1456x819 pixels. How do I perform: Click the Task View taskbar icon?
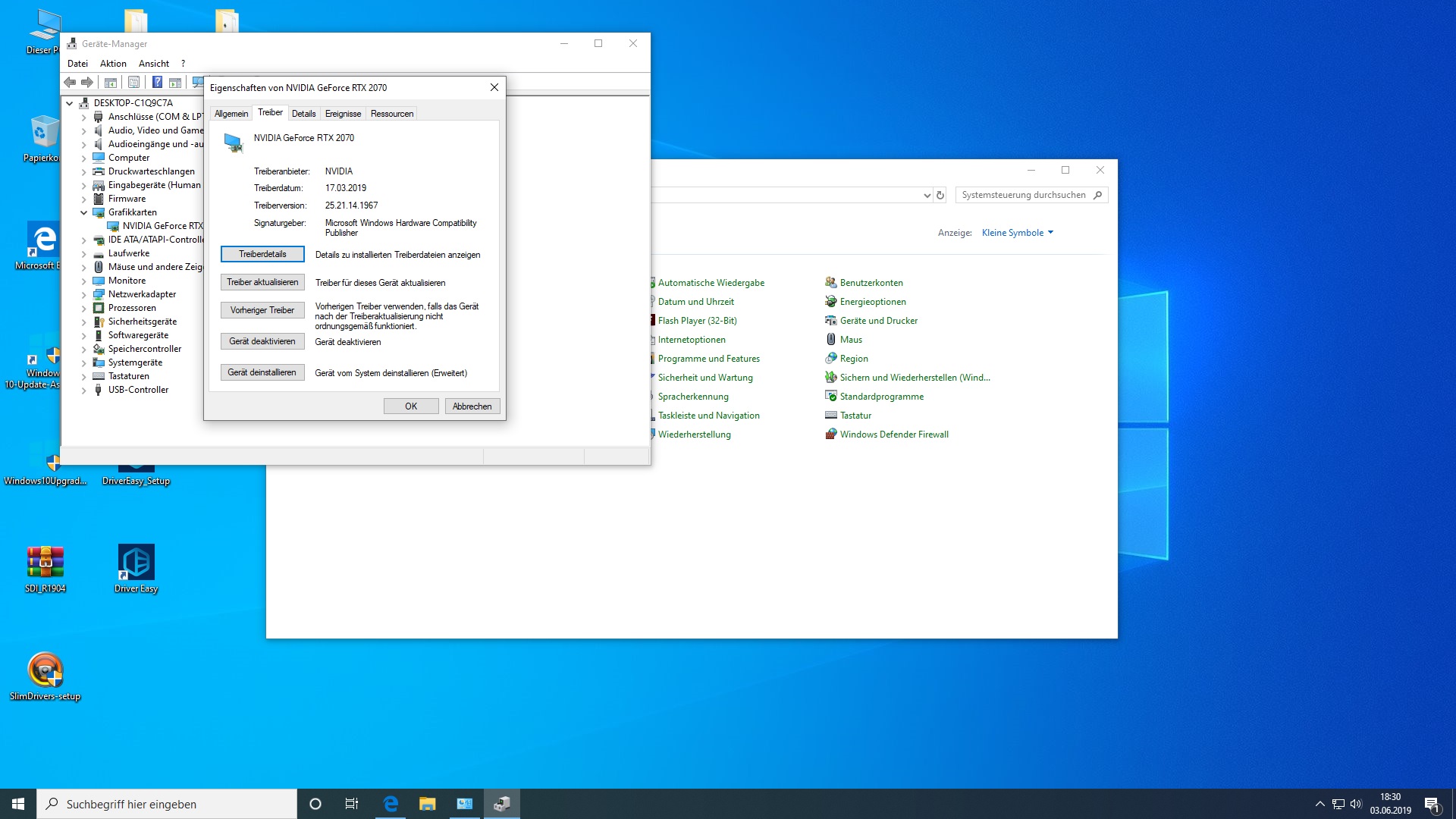(352, 804)
